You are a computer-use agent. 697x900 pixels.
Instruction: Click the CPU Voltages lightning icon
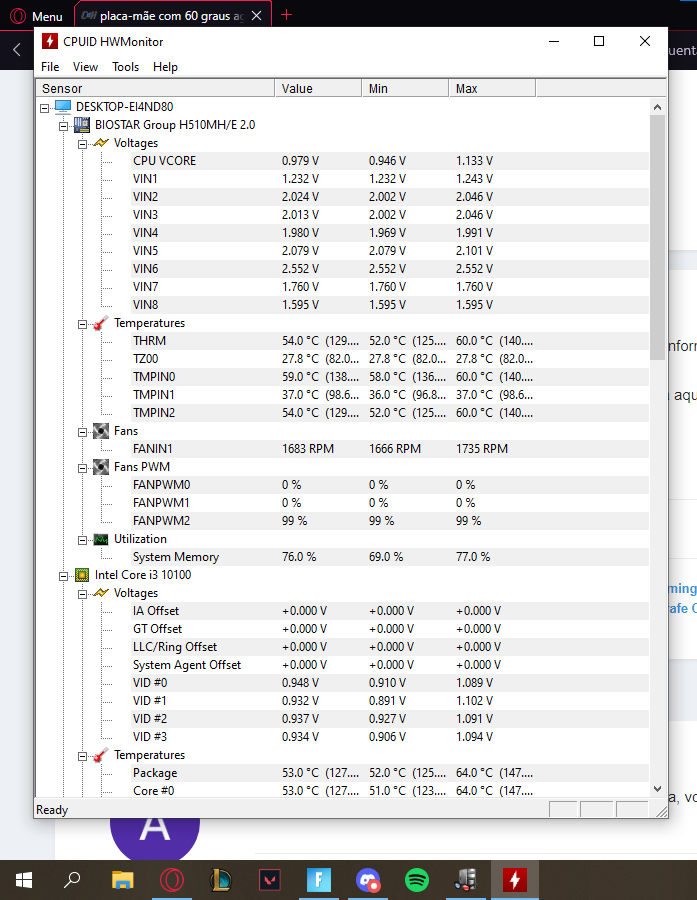101,593
